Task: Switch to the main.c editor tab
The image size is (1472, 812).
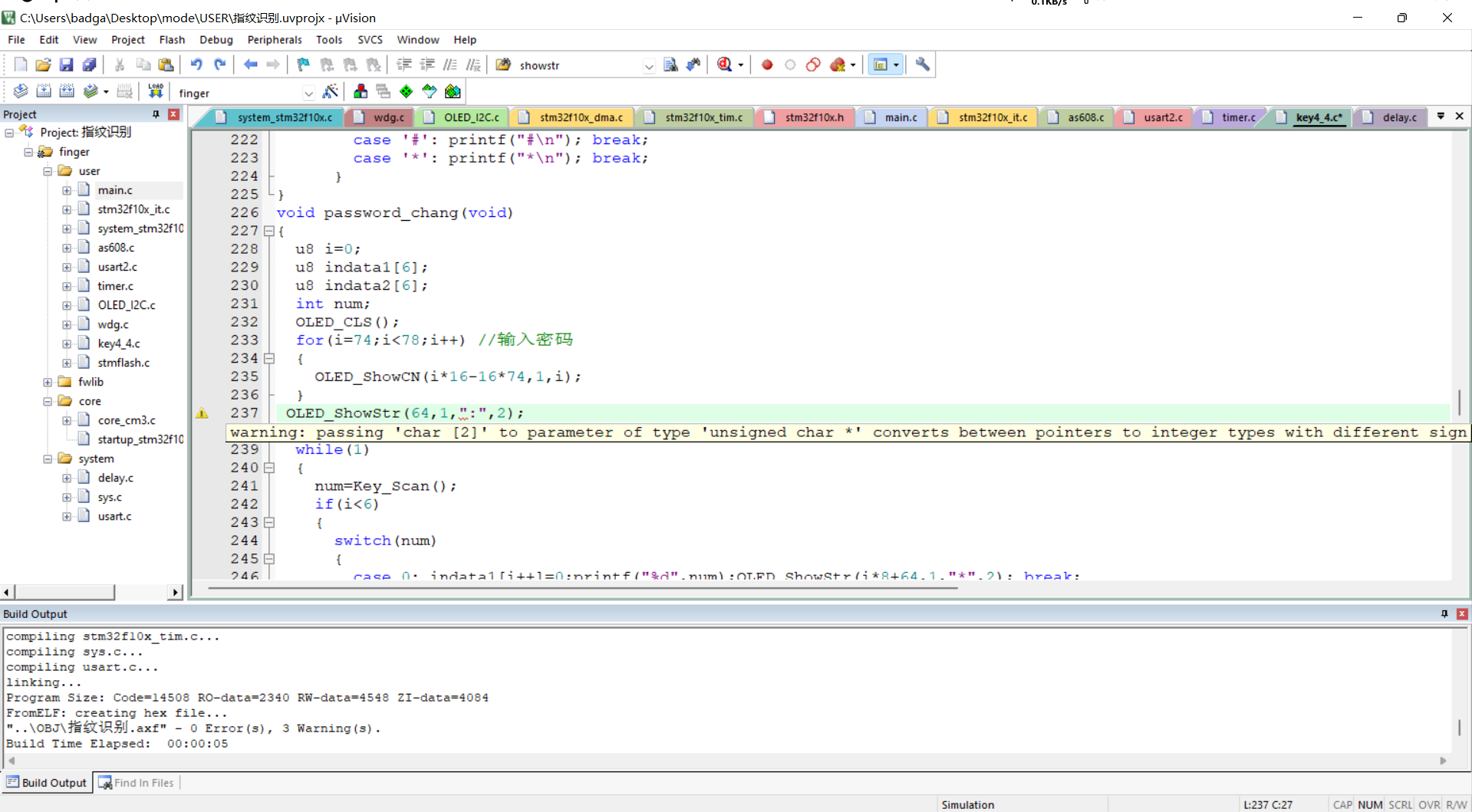Action: pyautogui.click(x=893, y=117)
